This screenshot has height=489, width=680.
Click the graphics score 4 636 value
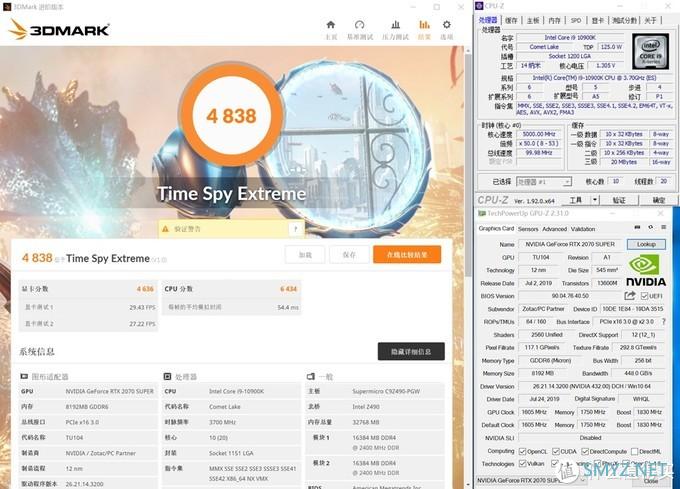(145, 289)
